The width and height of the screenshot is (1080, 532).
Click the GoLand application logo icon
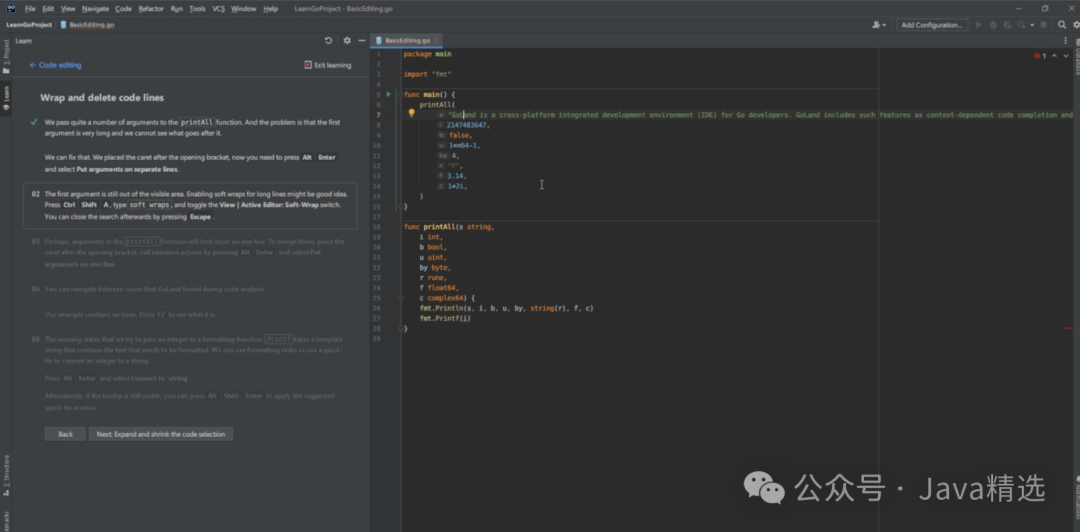coord(11,8)
